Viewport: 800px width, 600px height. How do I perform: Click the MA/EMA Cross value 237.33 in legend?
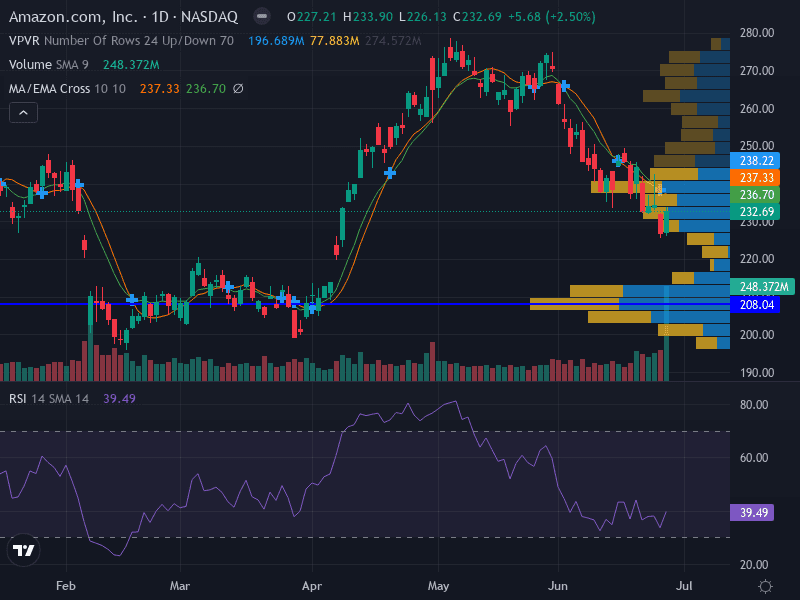click(x=160, y=89)
